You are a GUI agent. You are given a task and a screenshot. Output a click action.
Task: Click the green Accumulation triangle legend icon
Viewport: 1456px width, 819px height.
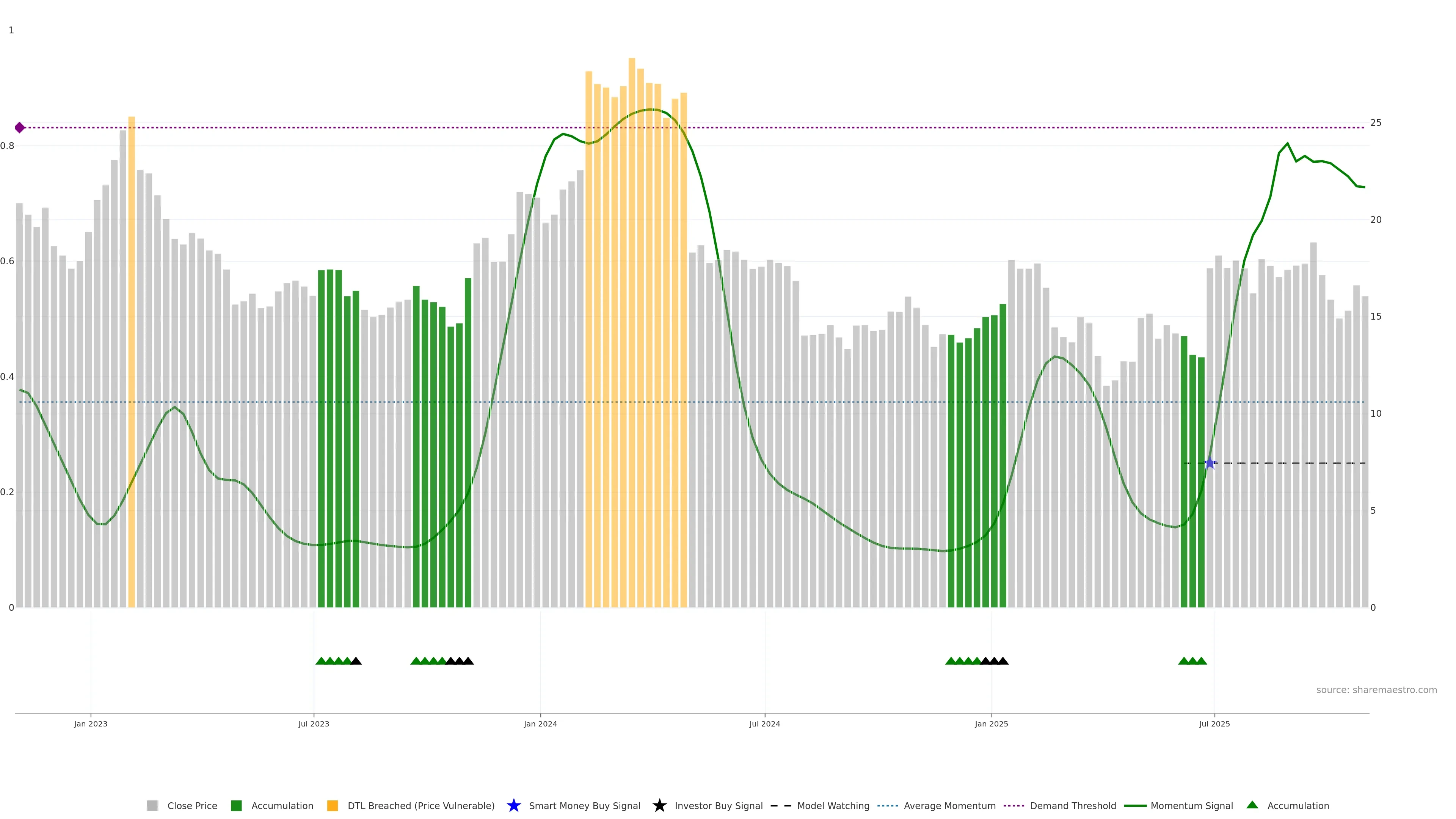tap(1252, 805)
